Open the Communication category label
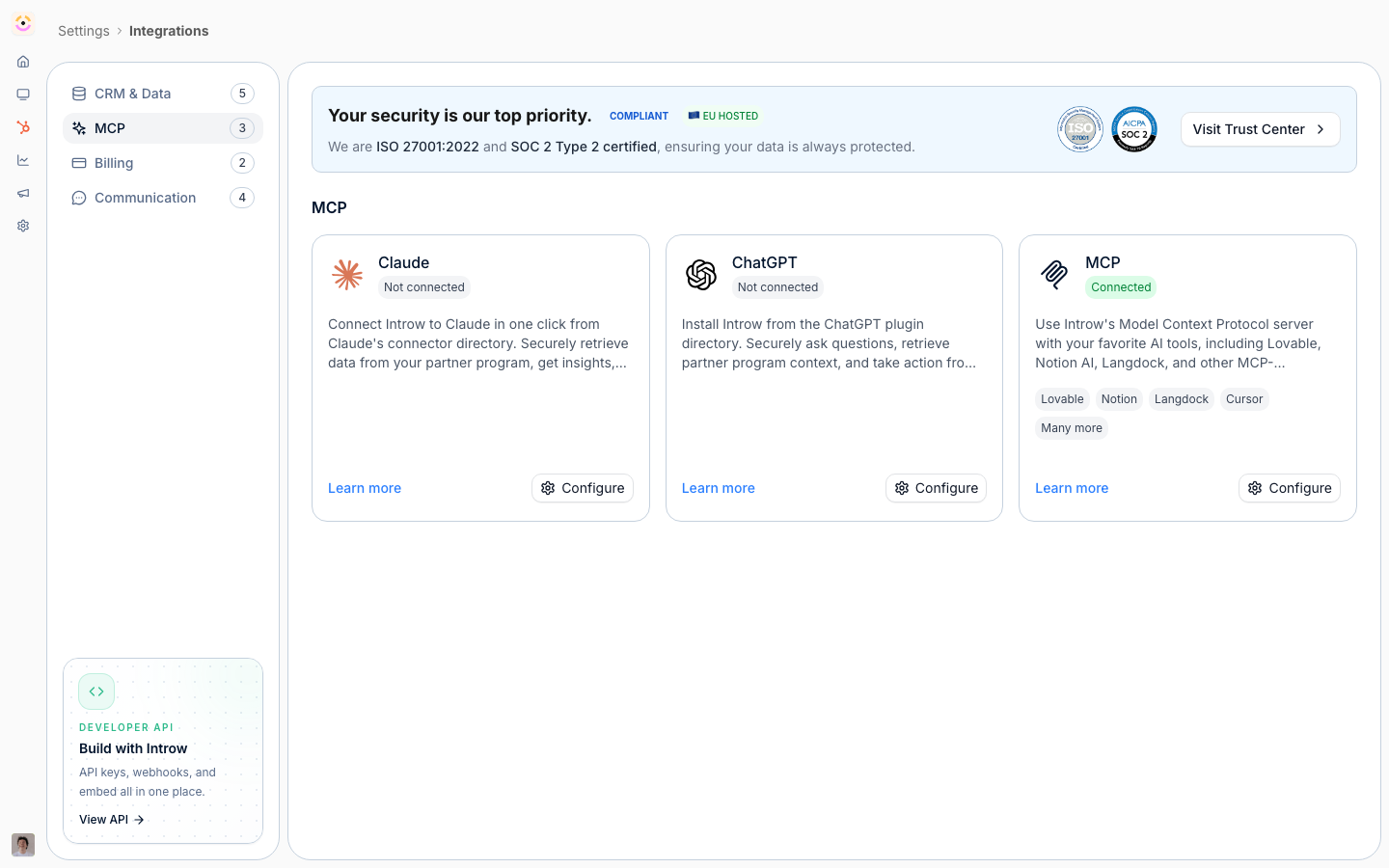Image resolution: width=1389 pixels, height=868 pixels. tap(146, 198)
